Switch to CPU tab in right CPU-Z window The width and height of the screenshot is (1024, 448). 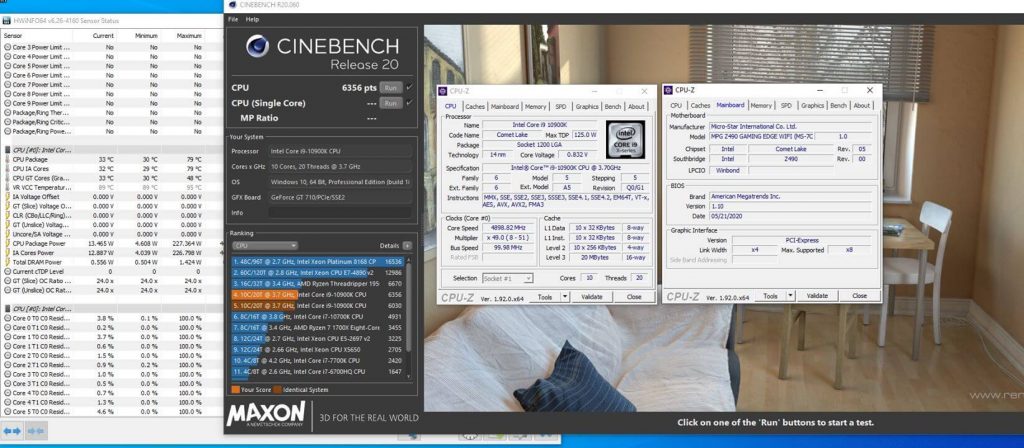(x=676, y=105)
